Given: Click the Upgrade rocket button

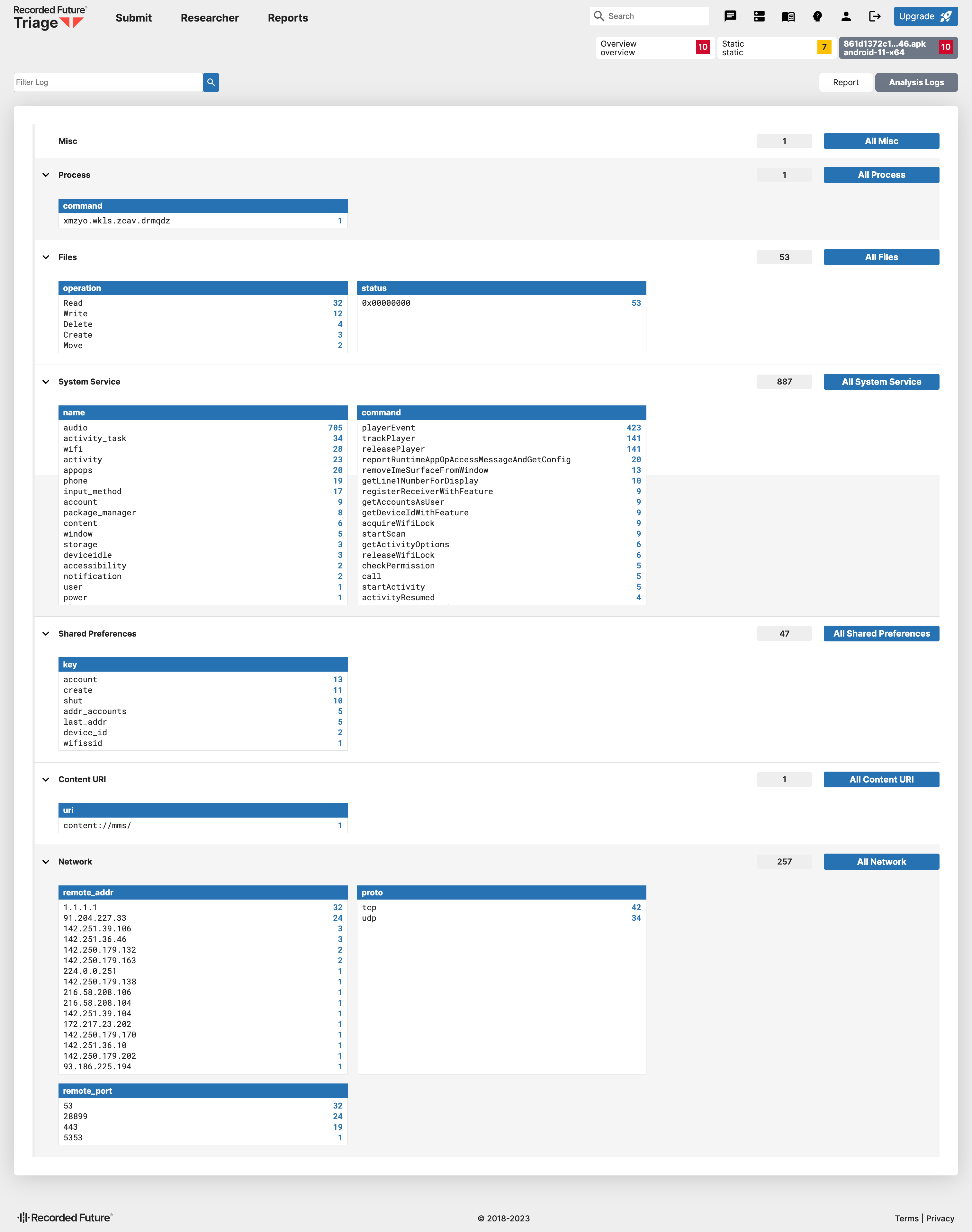Looking at the screenshot, I should pos(925,16).
